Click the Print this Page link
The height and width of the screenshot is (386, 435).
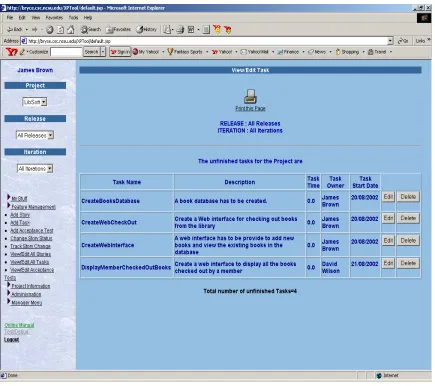pos(250,108)
